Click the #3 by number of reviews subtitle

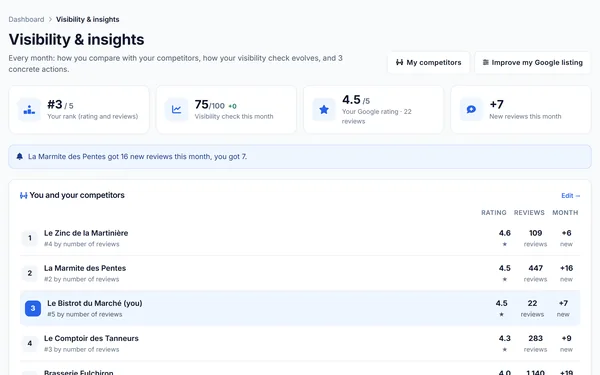coord(82,350)
